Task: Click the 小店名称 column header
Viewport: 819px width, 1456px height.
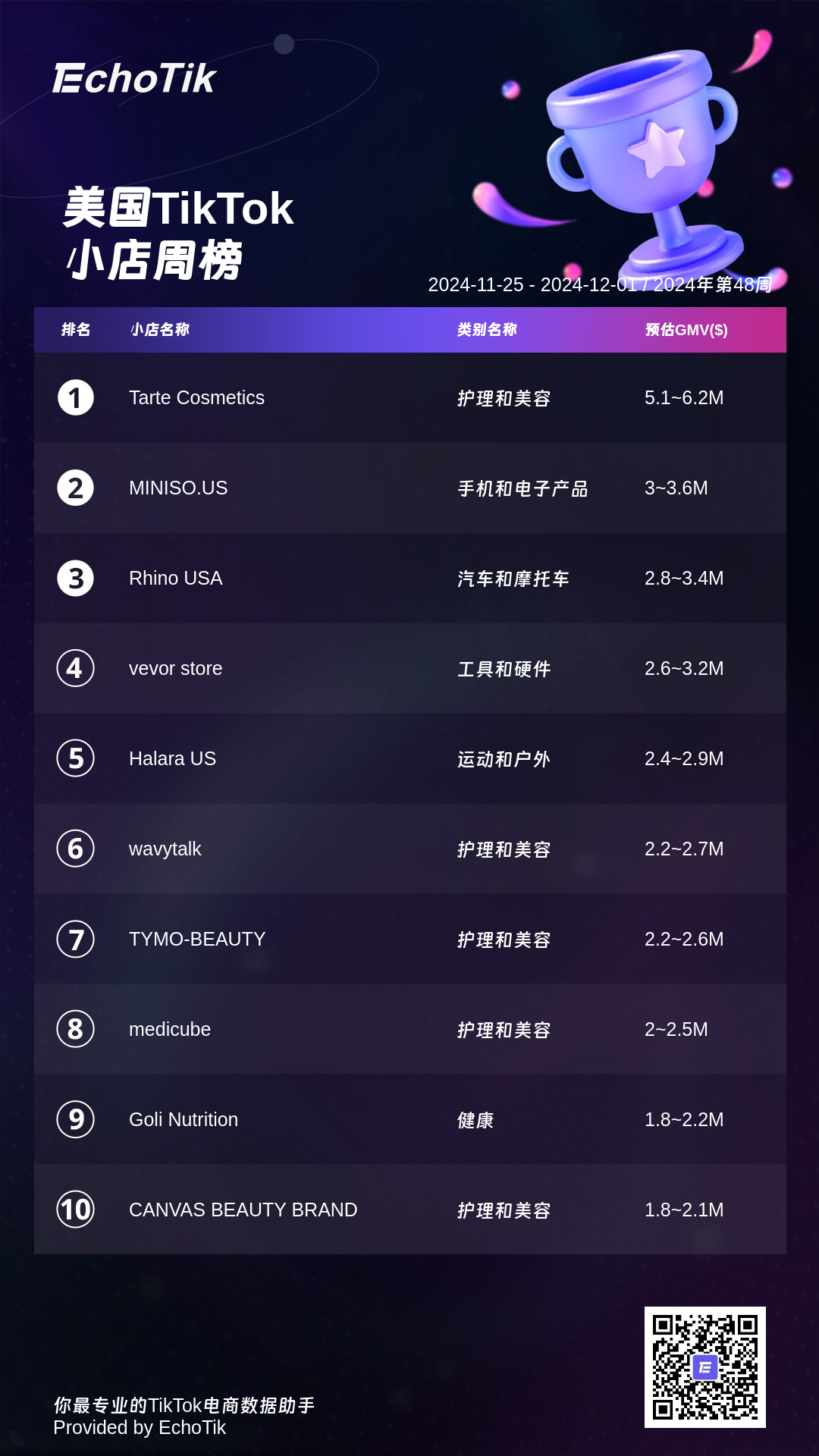Action: pyautogui.click(x=159, y=330)
